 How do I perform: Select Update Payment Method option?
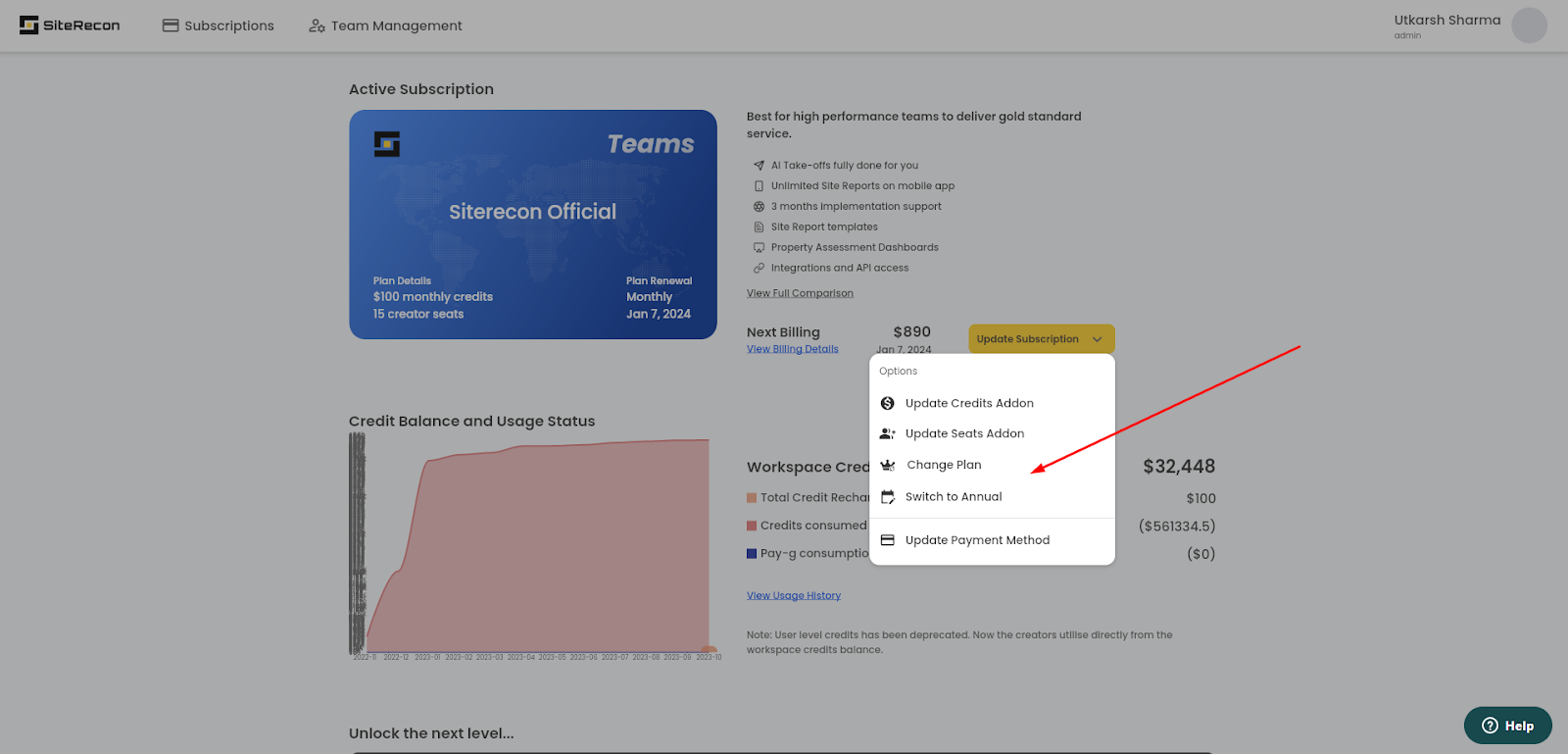(x=992, y=540)
